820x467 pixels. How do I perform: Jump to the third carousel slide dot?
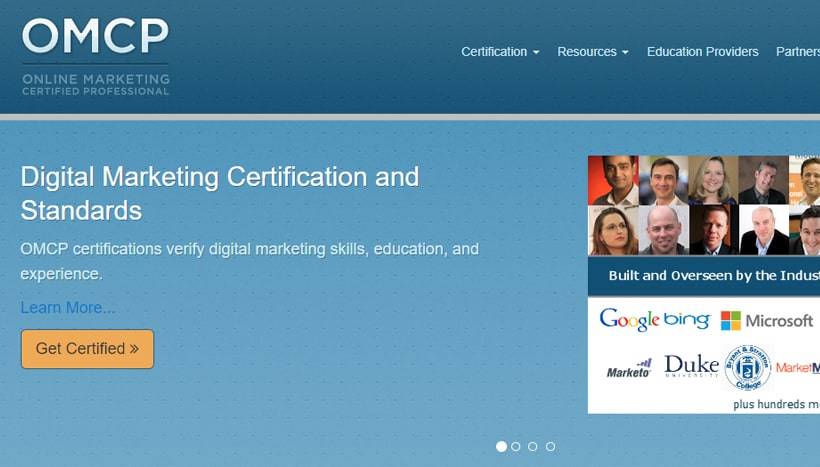coord(533,447)
